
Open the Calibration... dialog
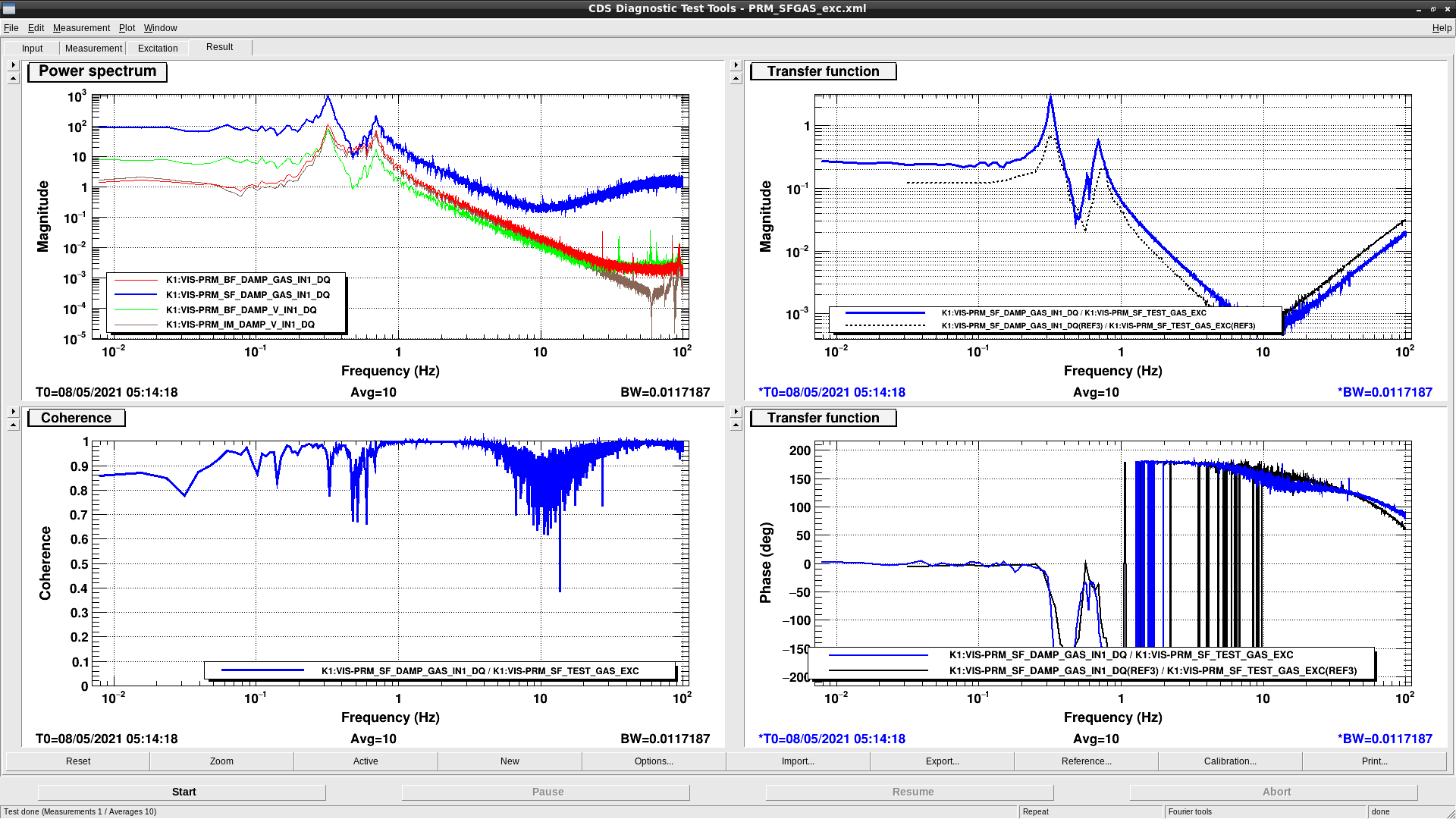1230,761
